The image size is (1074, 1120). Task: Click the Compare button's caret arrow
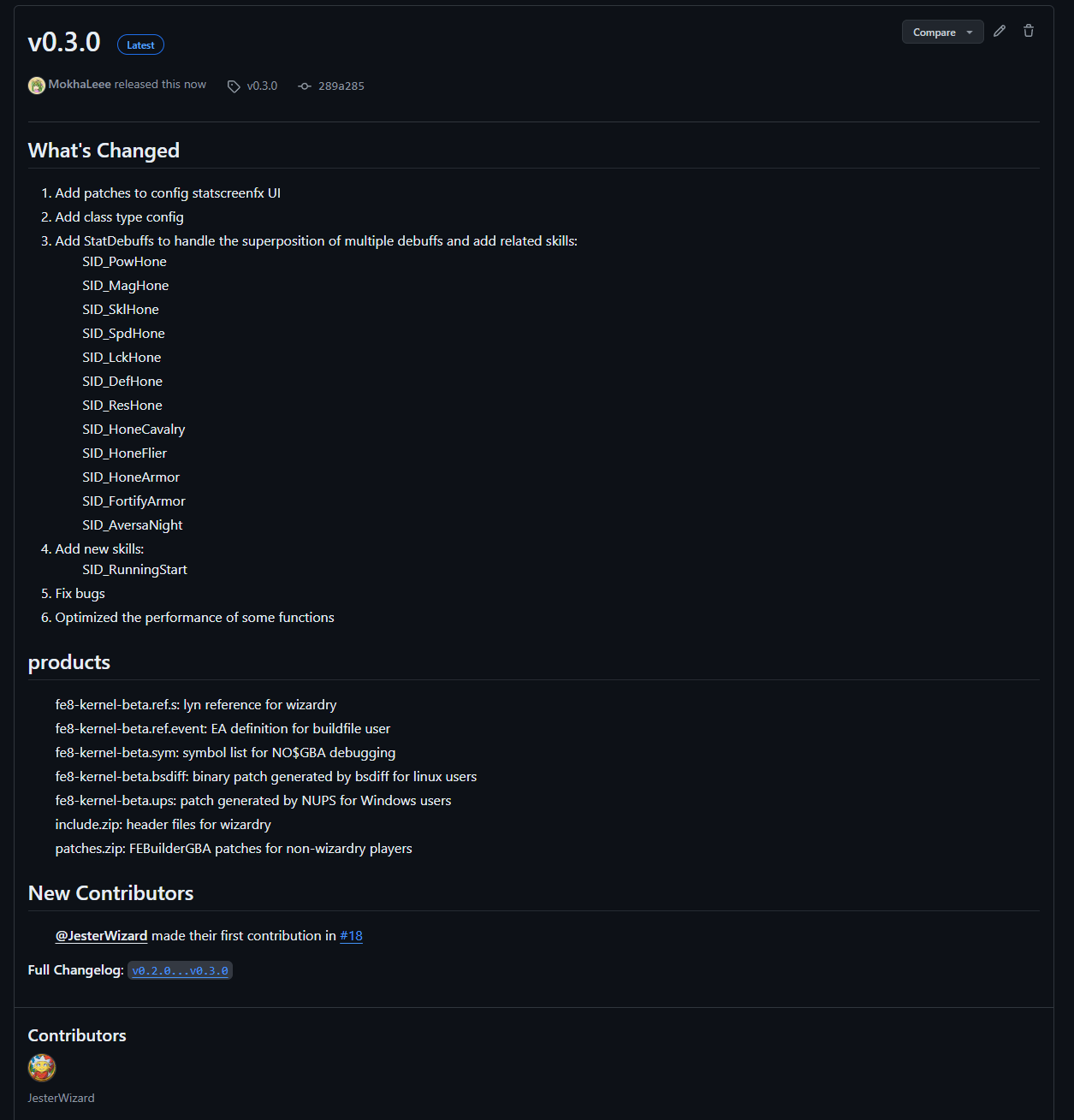tap(970, 33)
